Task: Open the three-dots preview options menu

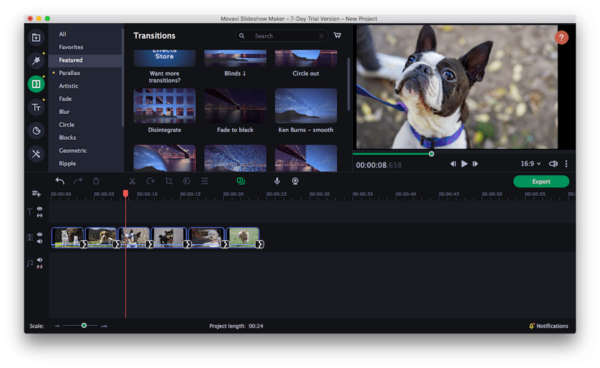Action: pos(566,164)
